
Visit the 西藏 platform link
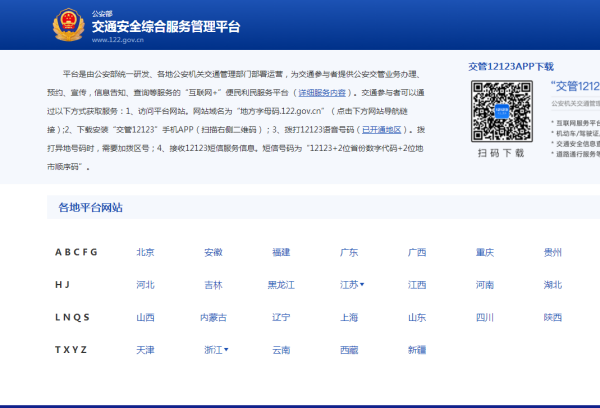tap(349, 350)
